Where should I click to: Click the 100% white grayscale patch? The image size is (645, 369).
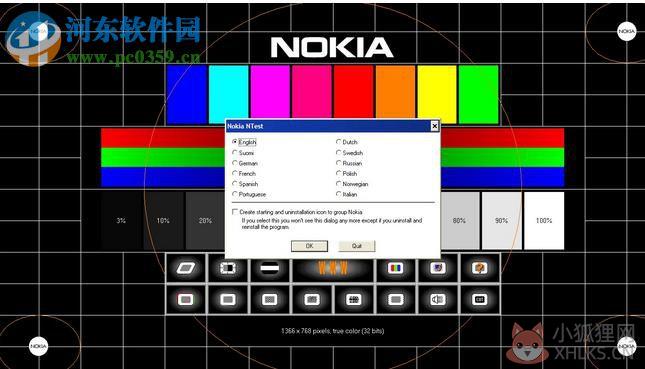[x=544, y=220]
